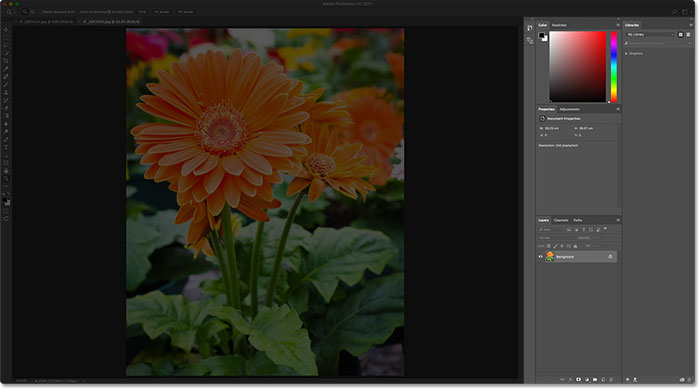Expand the Graphics section in Libraries
The width and height of the screenshot is (700, 390).
click(x=626, y=54)
